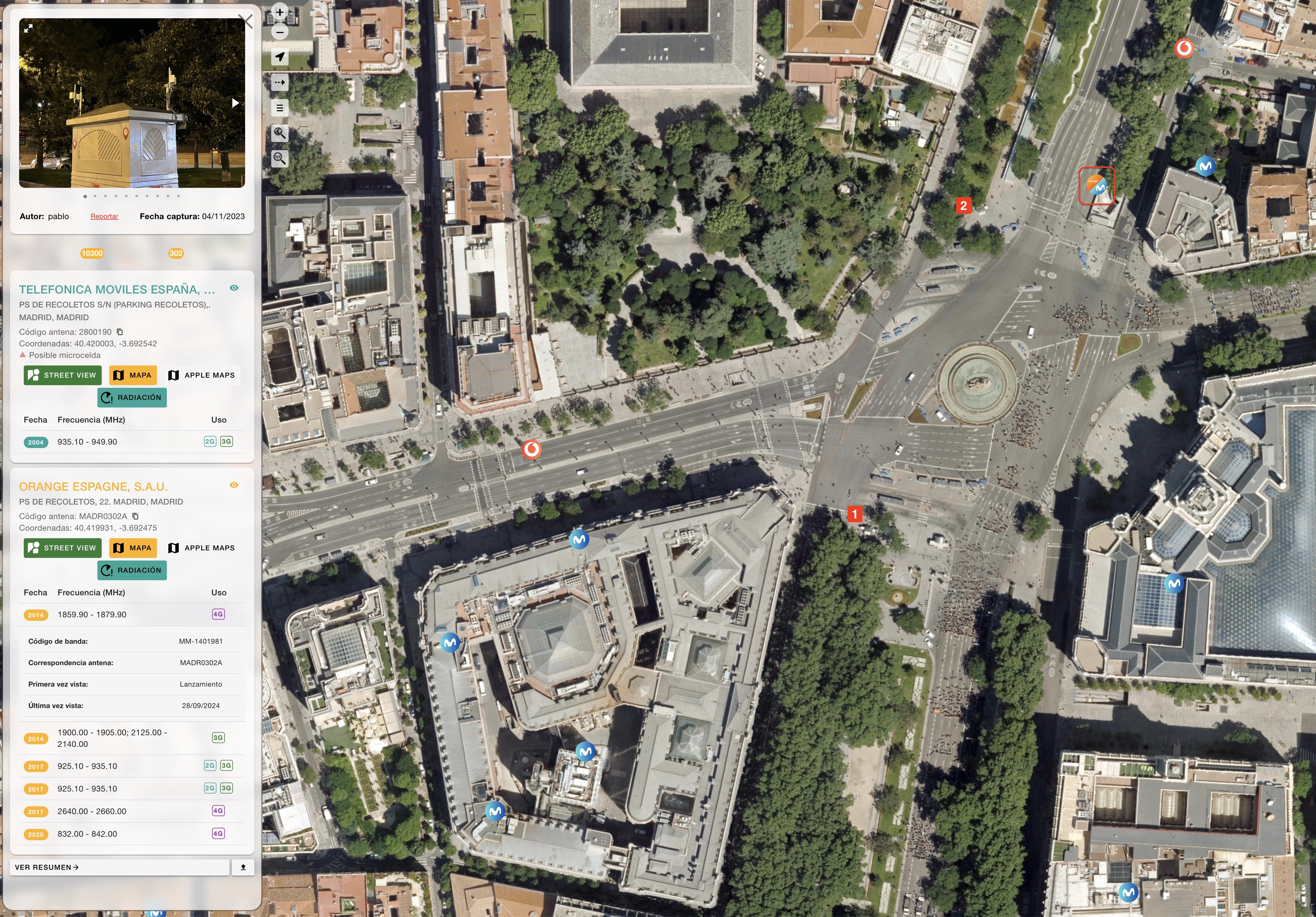Expand the antenna photo to fullscreen
1316x917 pixels.
pos(28,28)
